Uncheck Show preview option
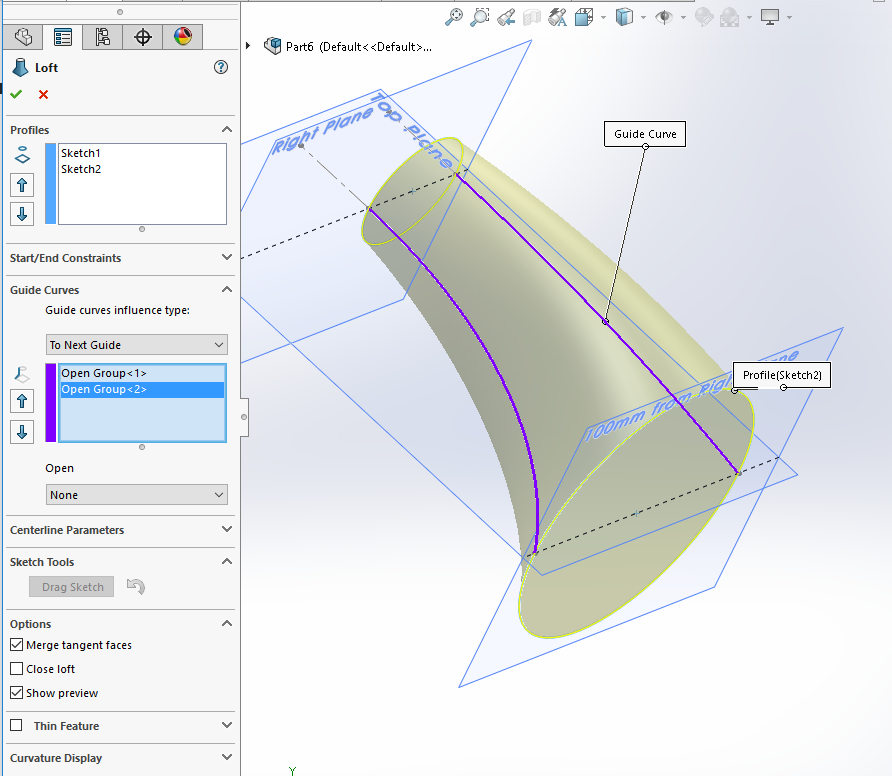The width and height of the screenshot is (892, 776). point(15,693)
